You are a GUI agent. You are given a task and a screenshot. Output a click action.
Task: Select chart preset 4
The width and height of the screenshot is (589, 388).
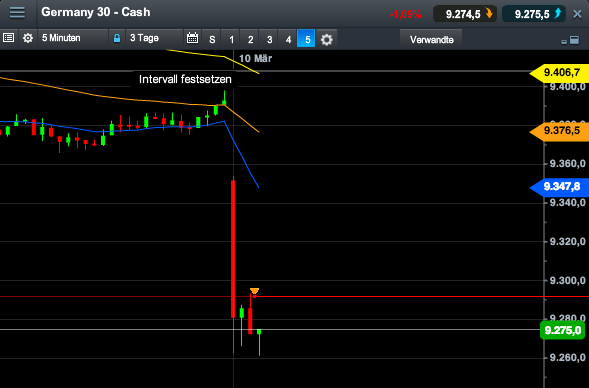288,39
